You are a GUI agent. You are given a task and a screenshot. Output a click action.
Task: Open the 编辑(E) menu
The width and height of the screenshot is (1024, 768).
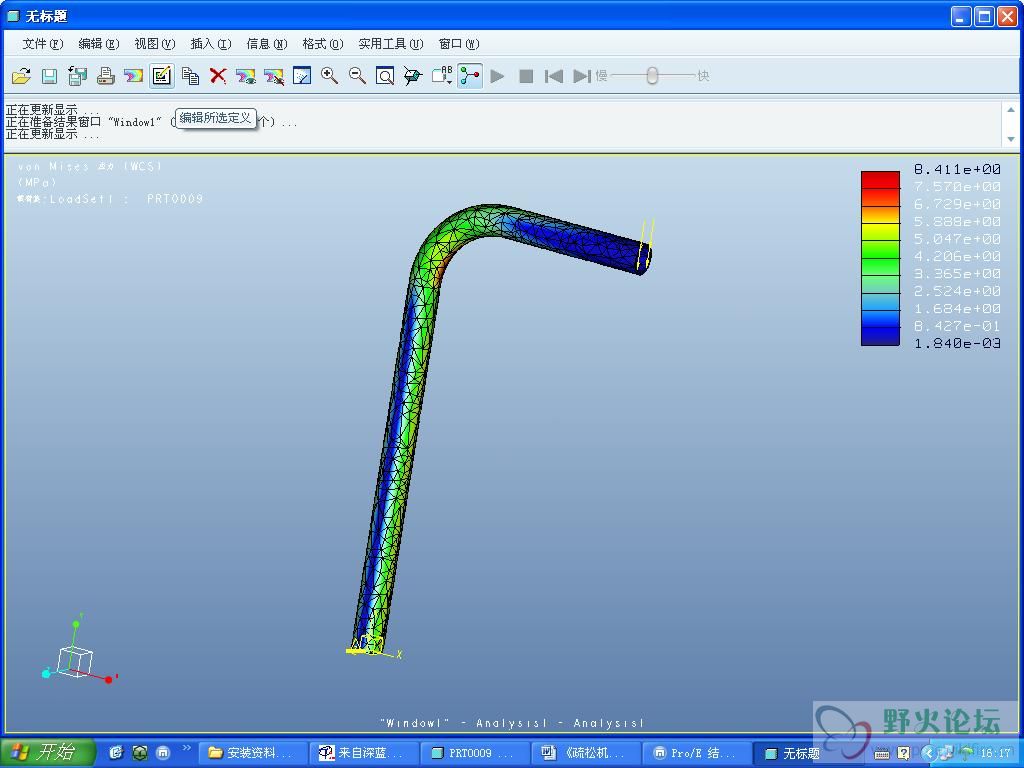pos(99,44)
